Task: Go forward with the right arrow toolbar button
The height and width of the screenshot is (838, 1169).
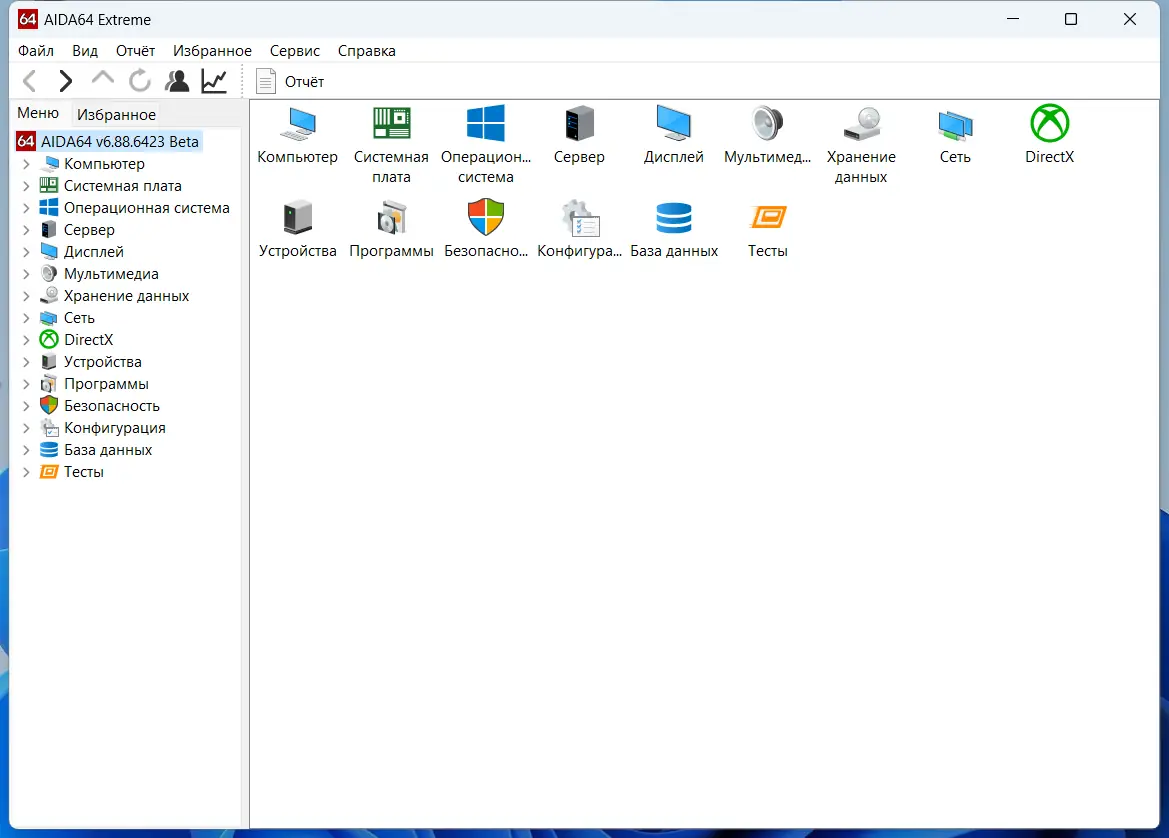Action: click(66, 81)
